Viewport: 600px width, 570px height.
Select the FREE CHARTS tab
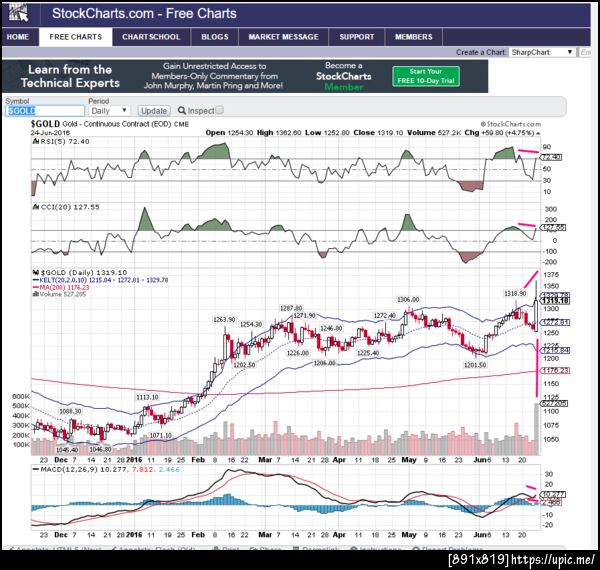76,37
